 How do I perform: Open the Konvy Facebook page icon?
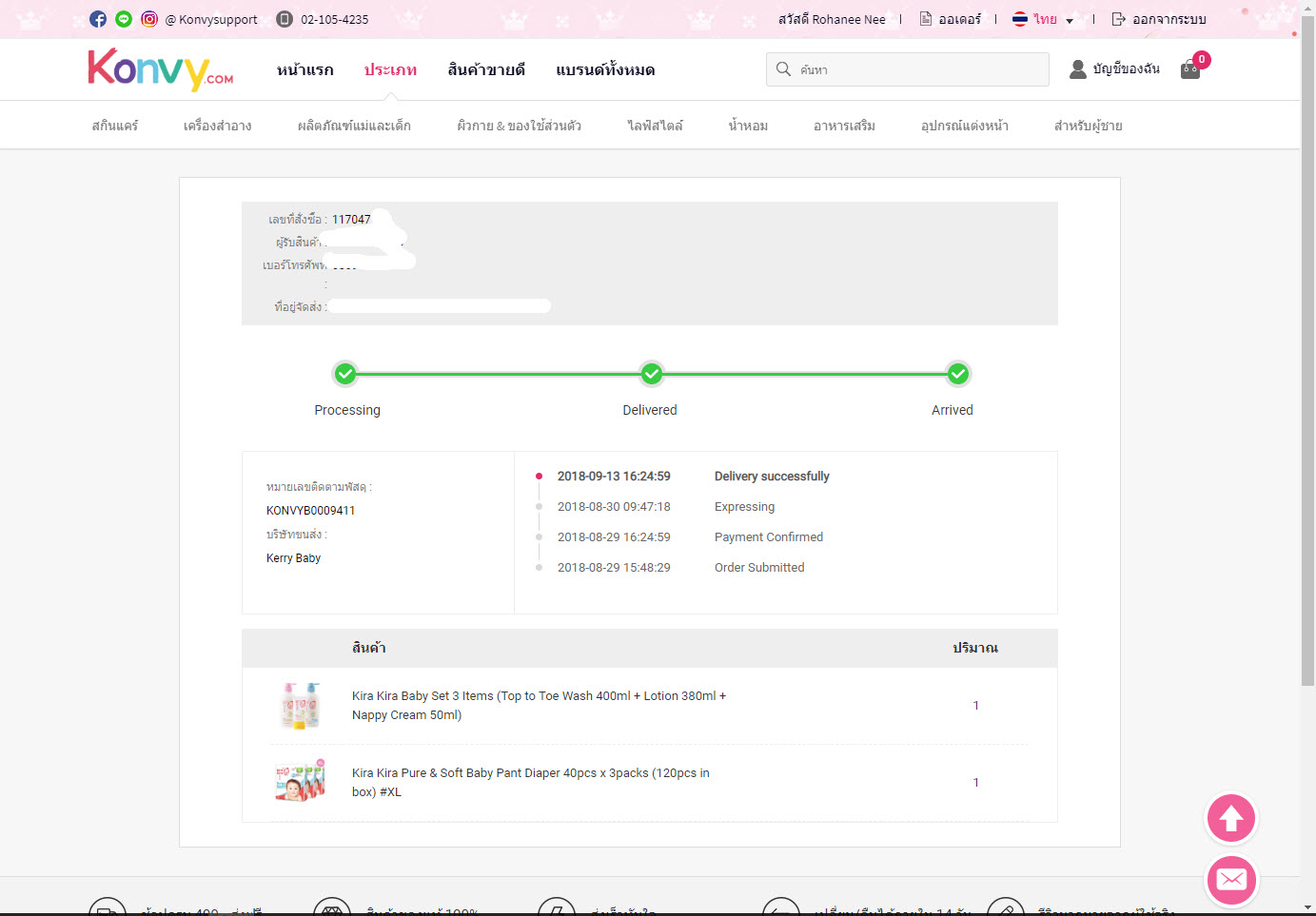[98, 19]
